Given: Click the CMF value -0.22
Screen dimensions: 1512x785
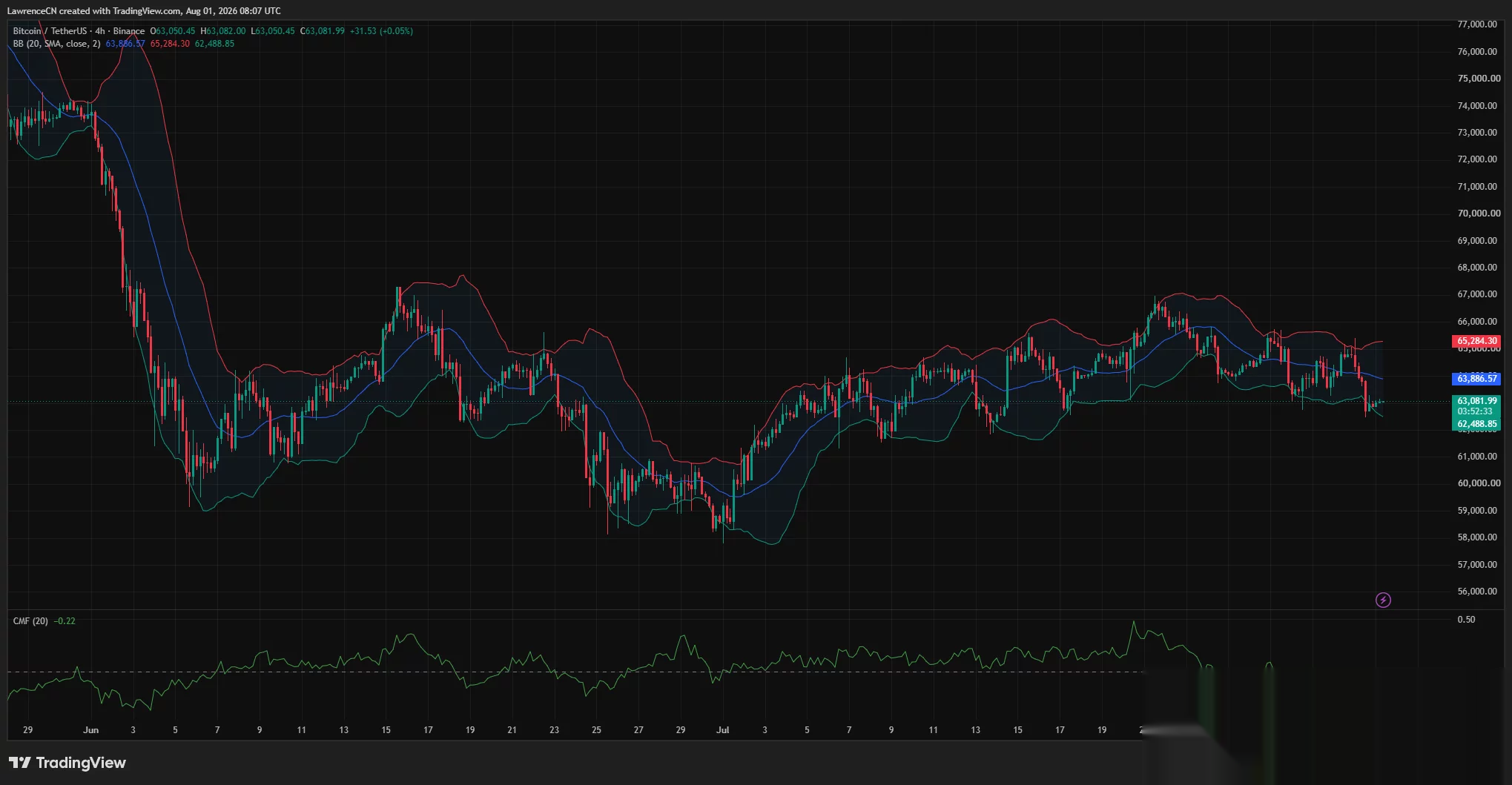Looking at the screenshot, I should [65, 621].
